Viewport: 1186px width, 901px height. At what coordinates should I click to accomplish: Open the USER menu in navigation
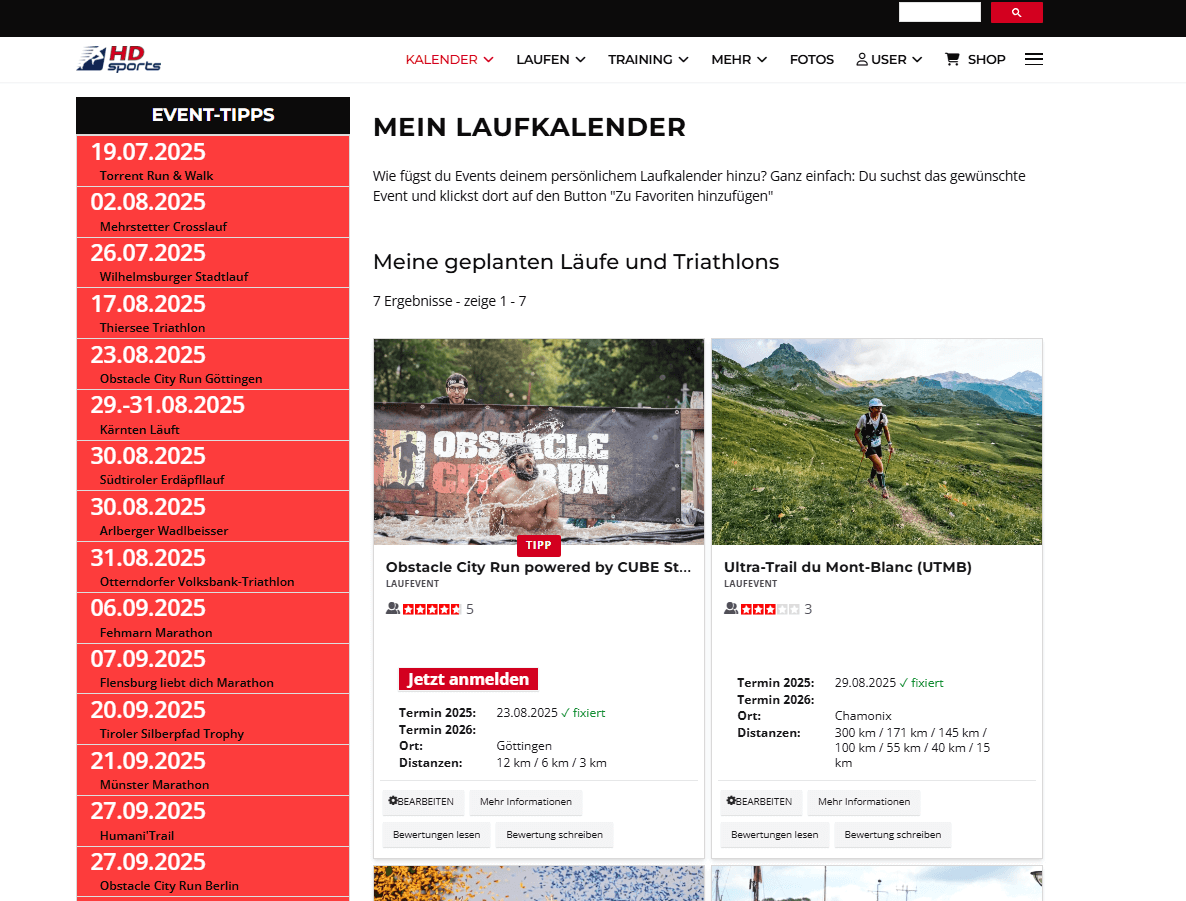[888, 59]
